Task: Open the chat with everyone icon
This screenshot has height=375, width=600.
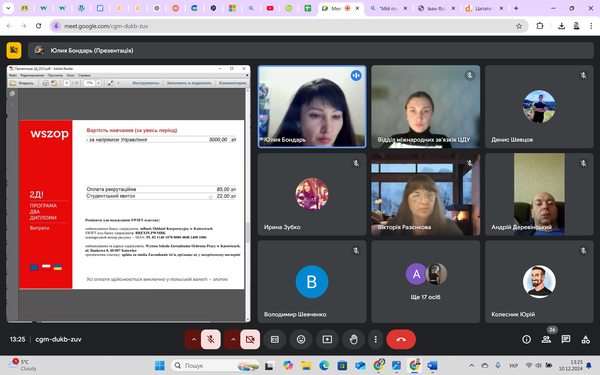Action: (566, 339)
